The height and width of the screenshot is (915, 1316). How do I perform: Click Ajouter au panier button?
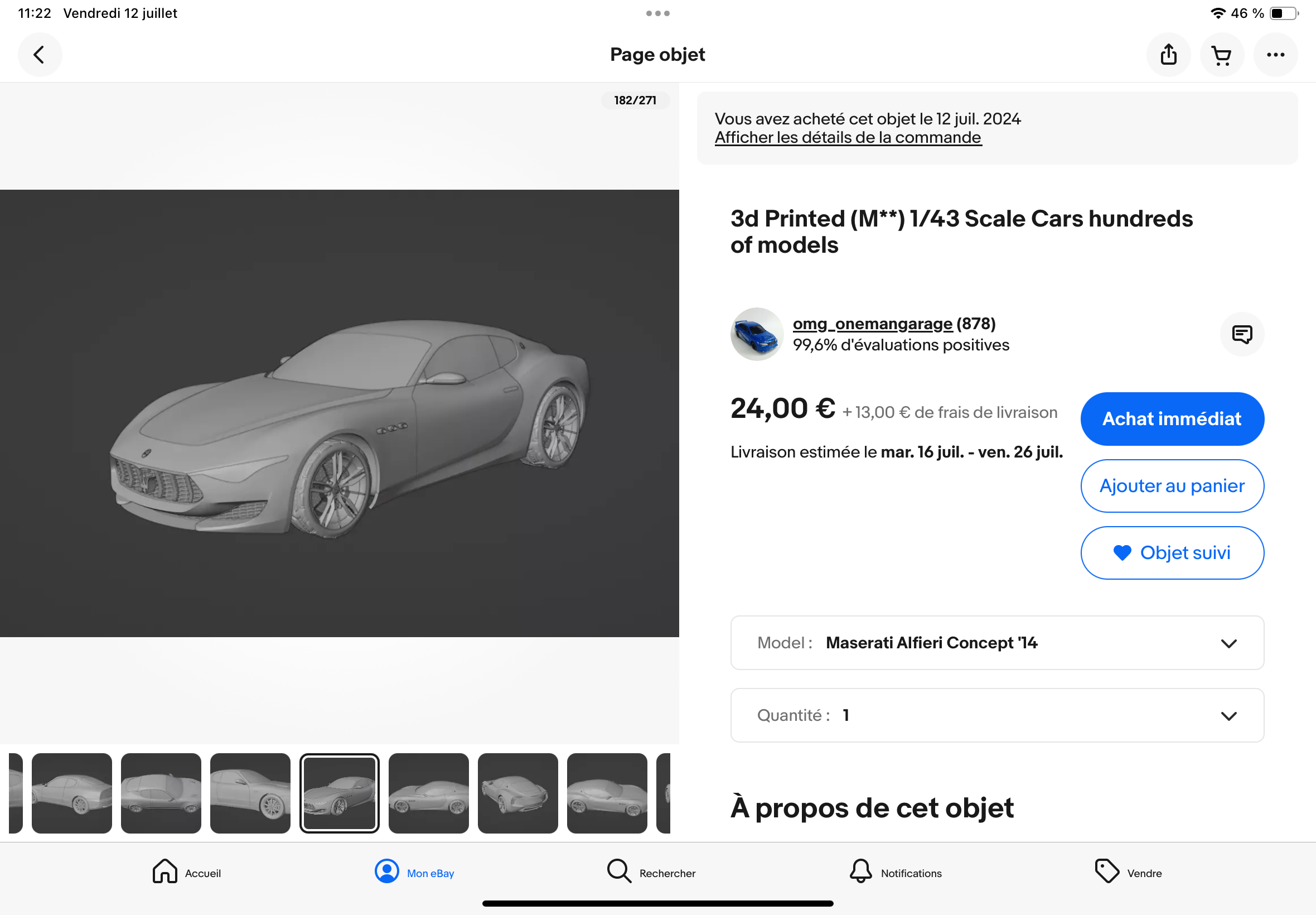click(1172, 485)
